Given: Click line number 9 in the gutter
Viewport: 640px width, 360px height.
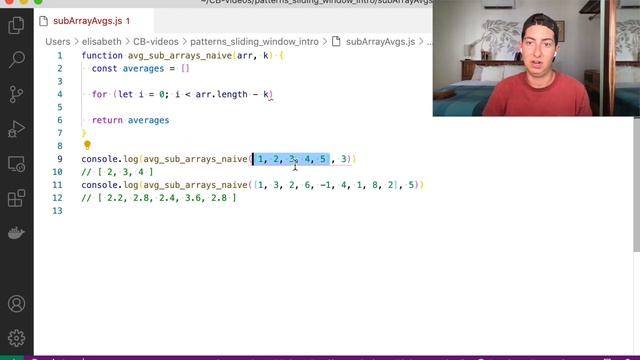Looking at the screenshot, I should pyautogui.click(x=60, y=159).
